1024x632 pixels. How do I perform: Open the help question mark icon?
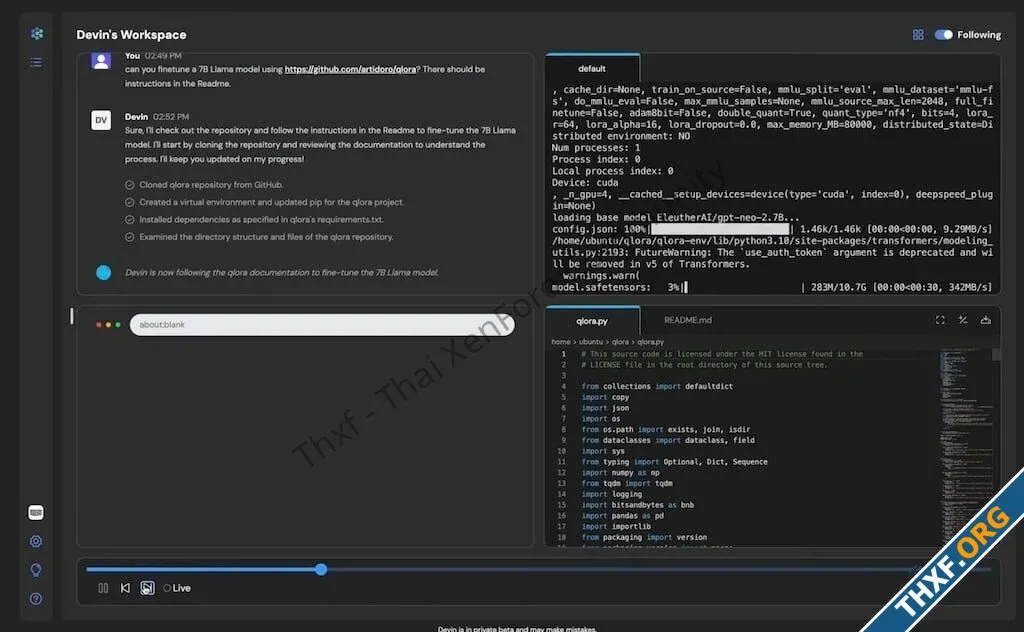36,599
